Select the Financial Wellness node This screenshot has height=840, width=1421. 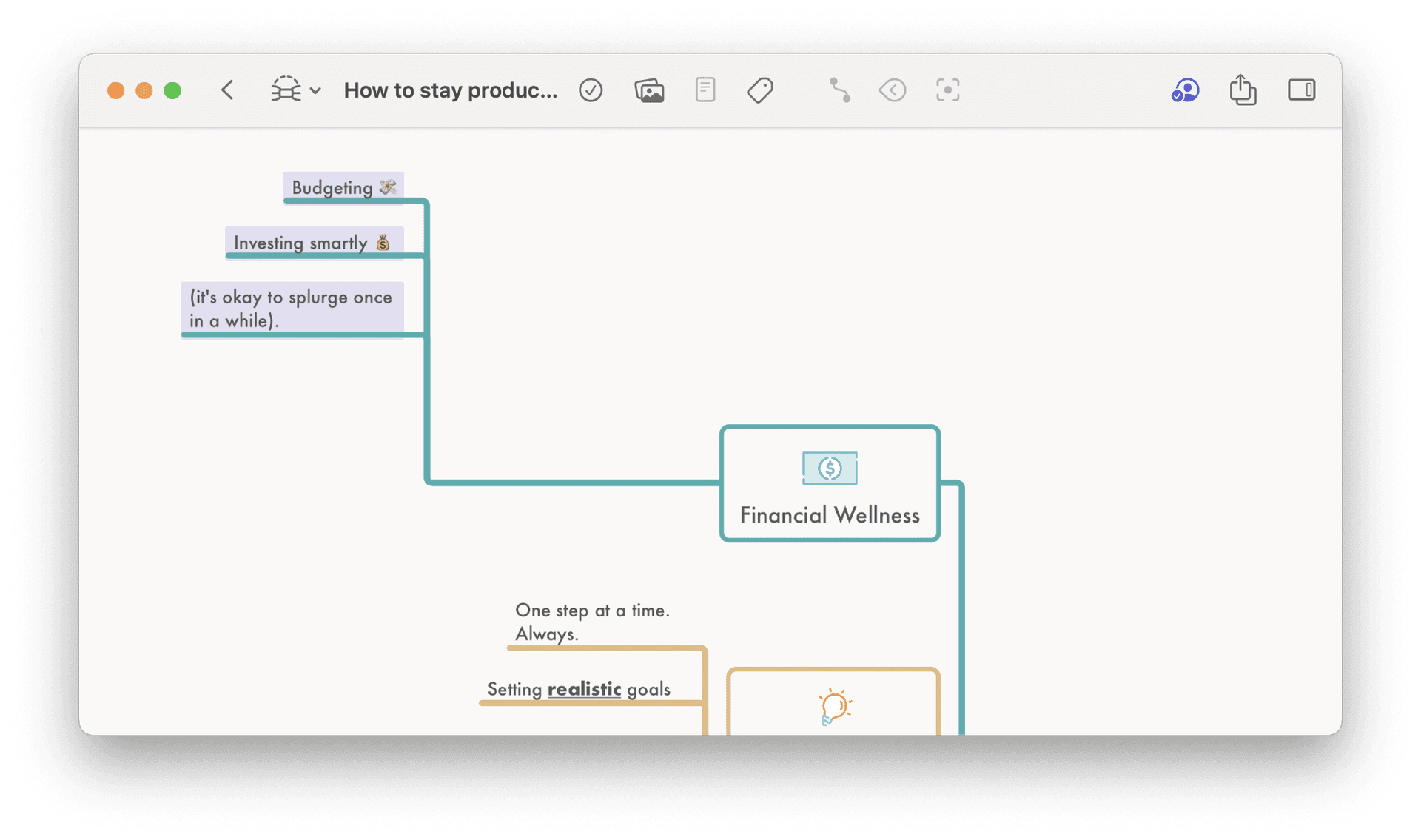point(829,515)
